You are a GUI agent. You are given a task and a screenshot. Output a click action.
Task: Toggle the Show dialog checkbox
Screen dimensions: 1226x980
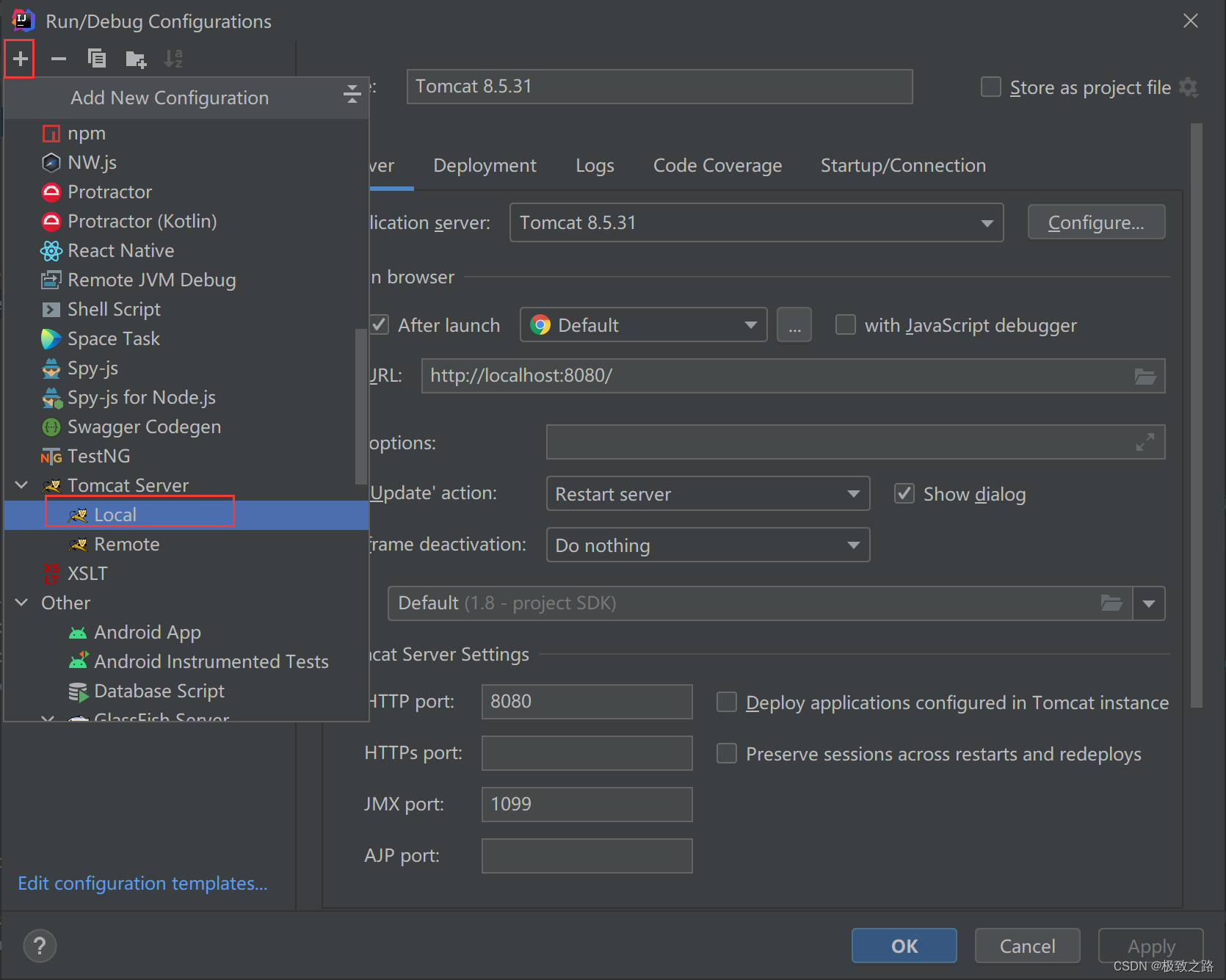tap(904, 493)
